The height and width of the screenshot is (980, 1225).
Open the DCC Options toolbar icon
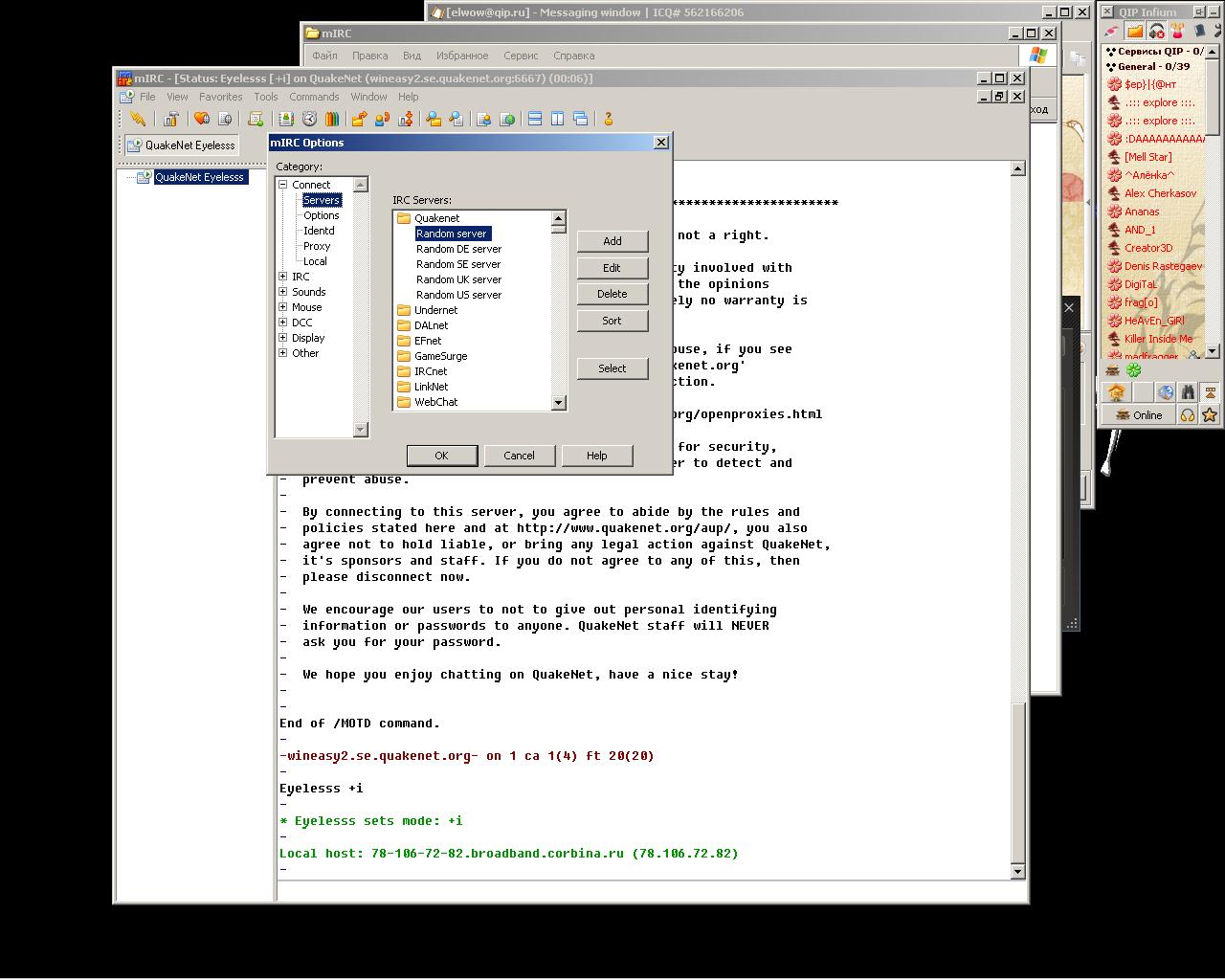pyautogui.click(x=406, y=119)
